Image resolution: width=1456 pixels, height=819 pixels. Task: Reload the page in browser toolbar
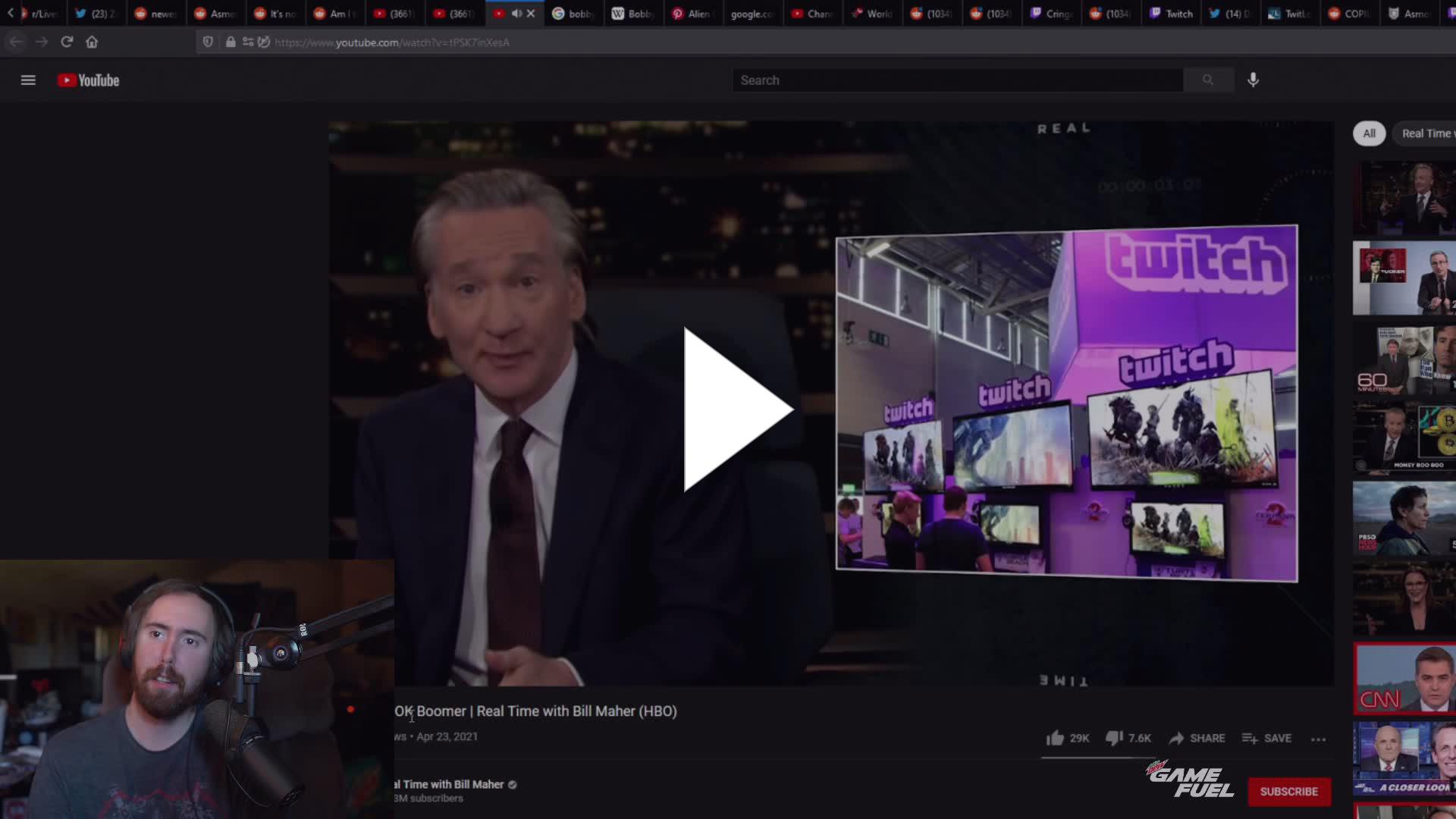pyautogui.click(x=67, y=42)
